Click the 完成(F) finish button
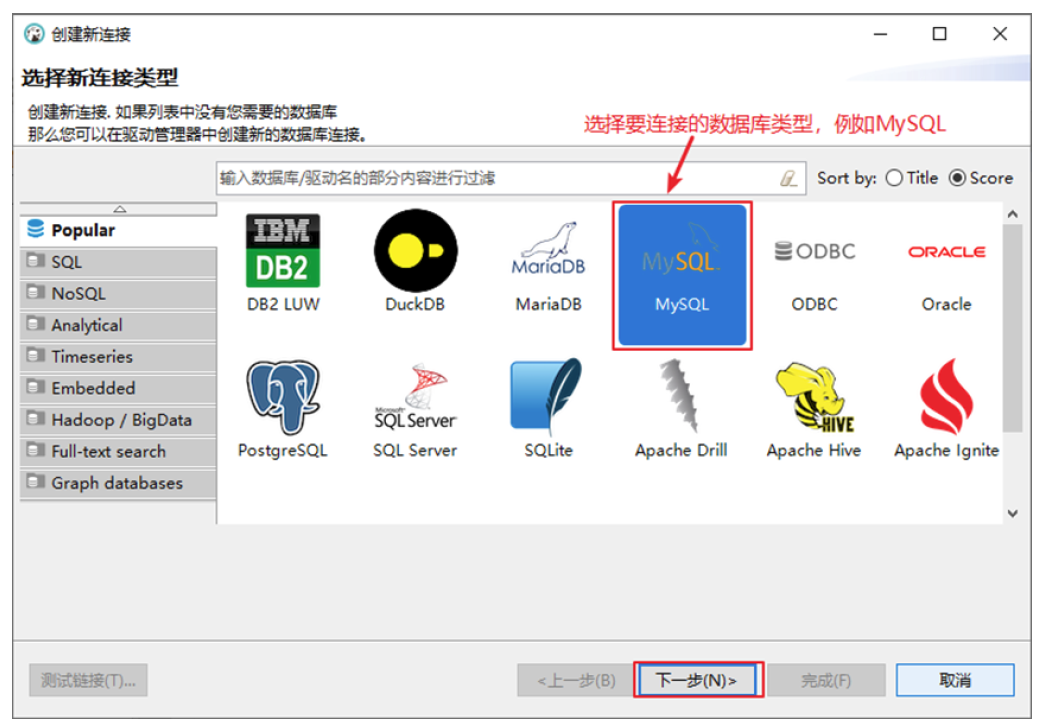This screenshot has height=728, width=1045. click(x=826, y=680)
